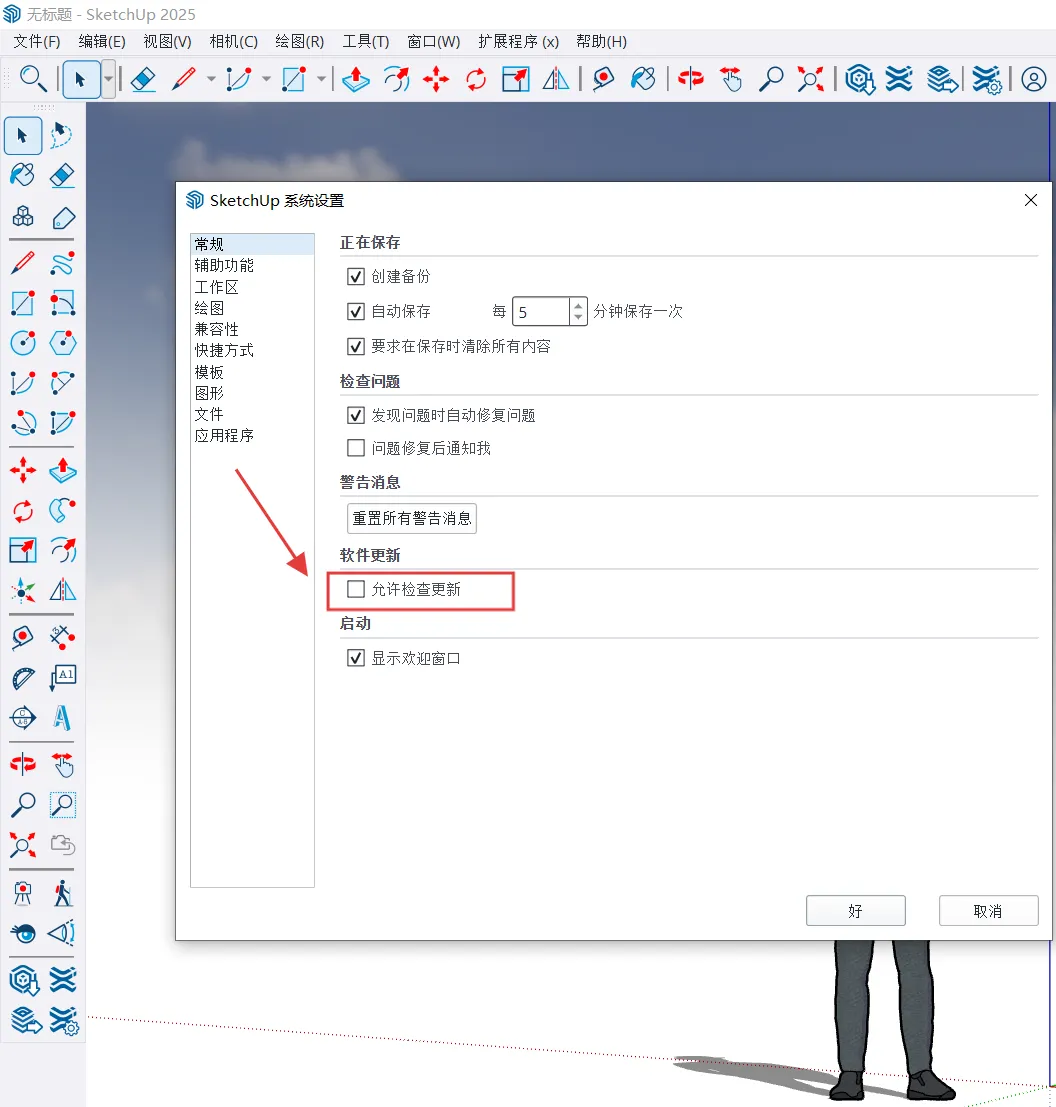1056x1107 pixels.
Task: Open the Pencil tool dropdown arrow
Action: click(211, 78)
